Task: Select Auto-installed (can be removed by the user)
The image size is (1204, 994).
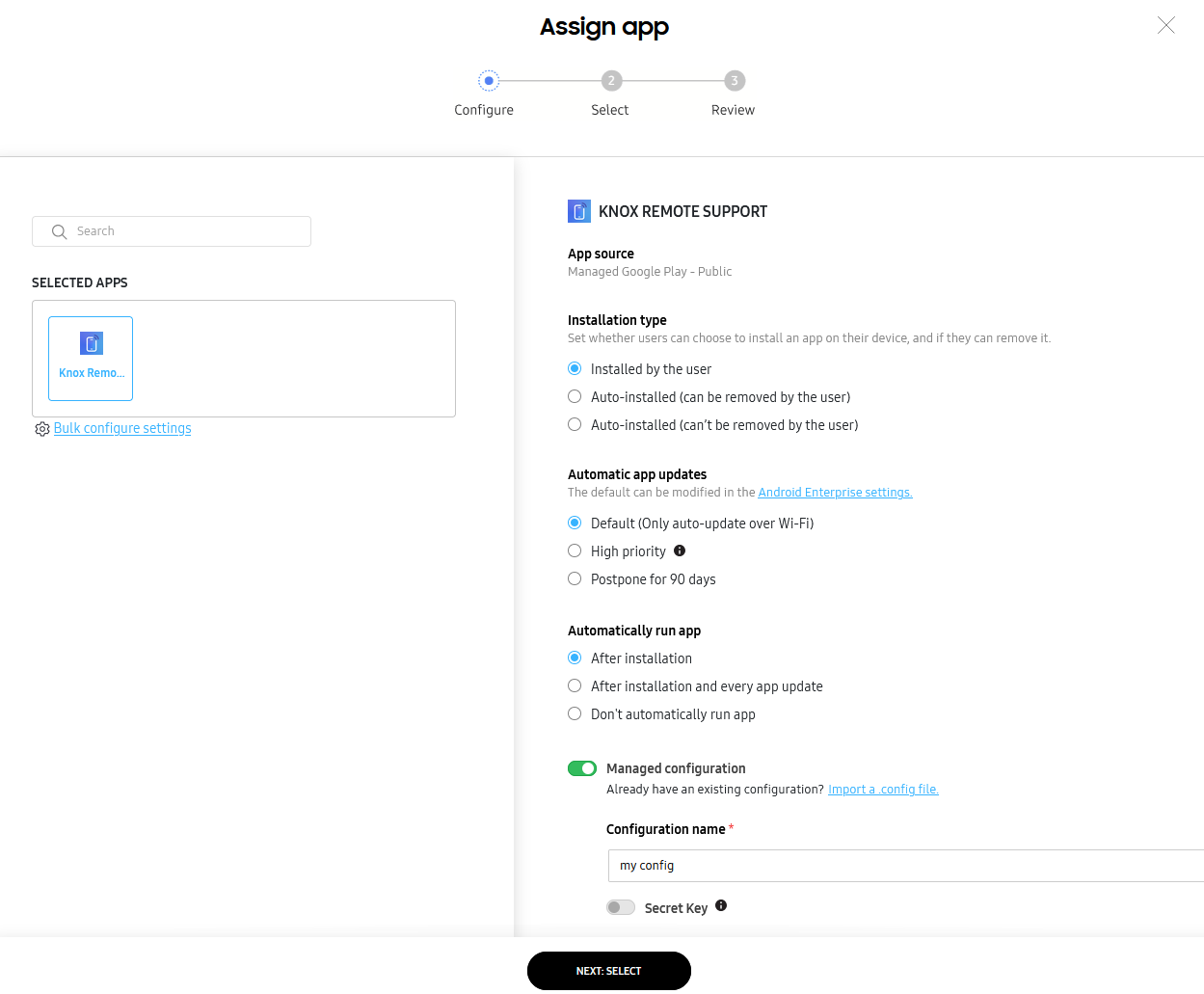Action: (x=575, y=396)
